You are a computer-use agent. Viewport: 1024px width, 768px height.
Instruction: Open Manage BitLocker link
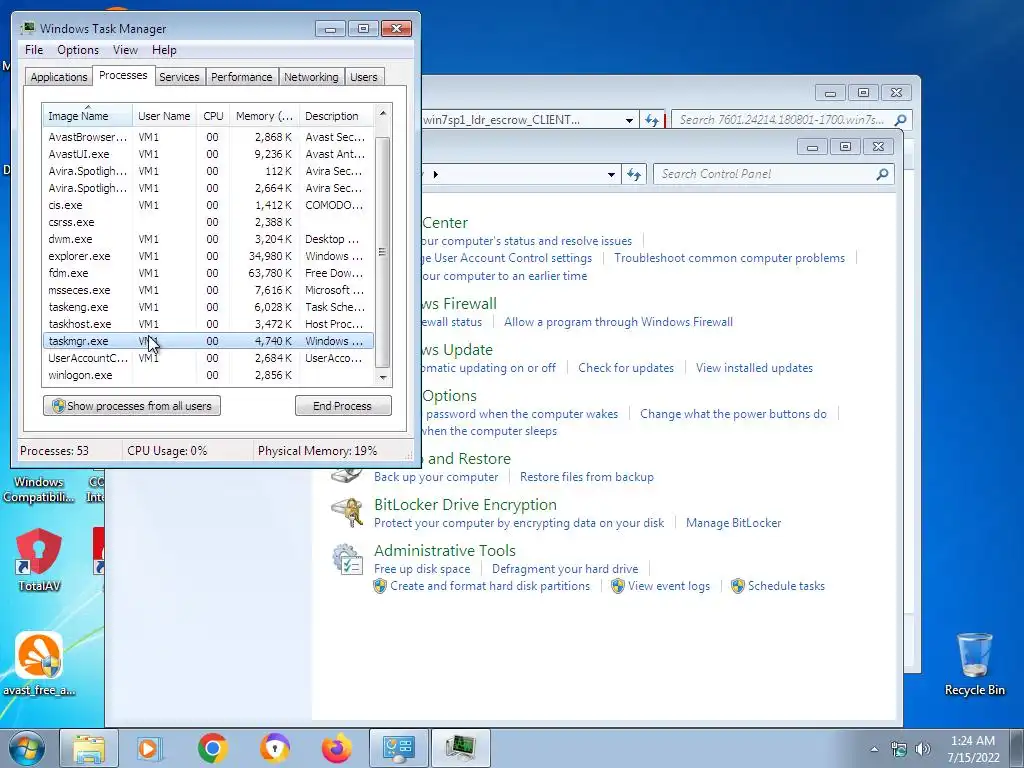click(x=733, y=523)
